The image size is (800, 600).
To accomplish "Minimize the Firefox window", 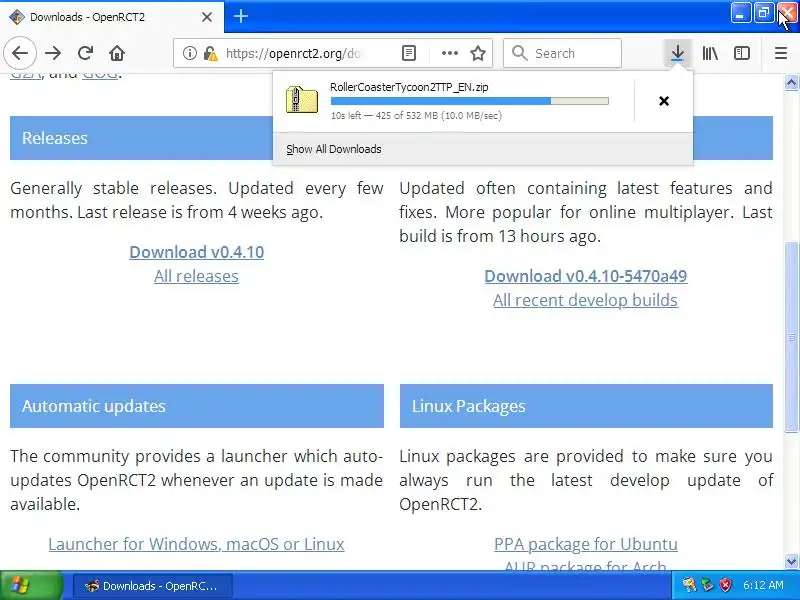I will pyautogui.click(x=741, y=13).
